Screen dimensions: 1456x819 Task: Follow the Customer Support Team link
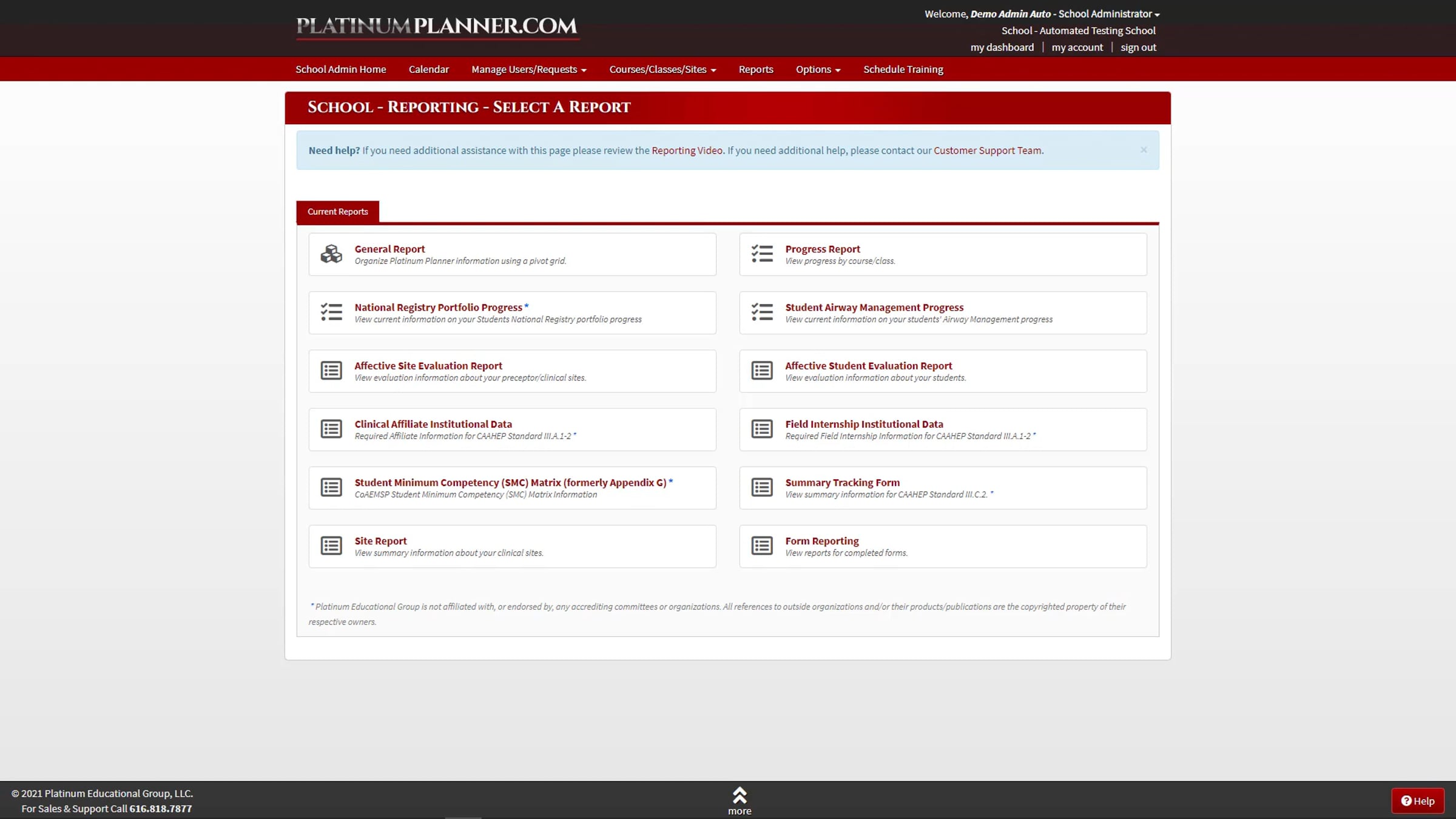(x=987, y=150)
